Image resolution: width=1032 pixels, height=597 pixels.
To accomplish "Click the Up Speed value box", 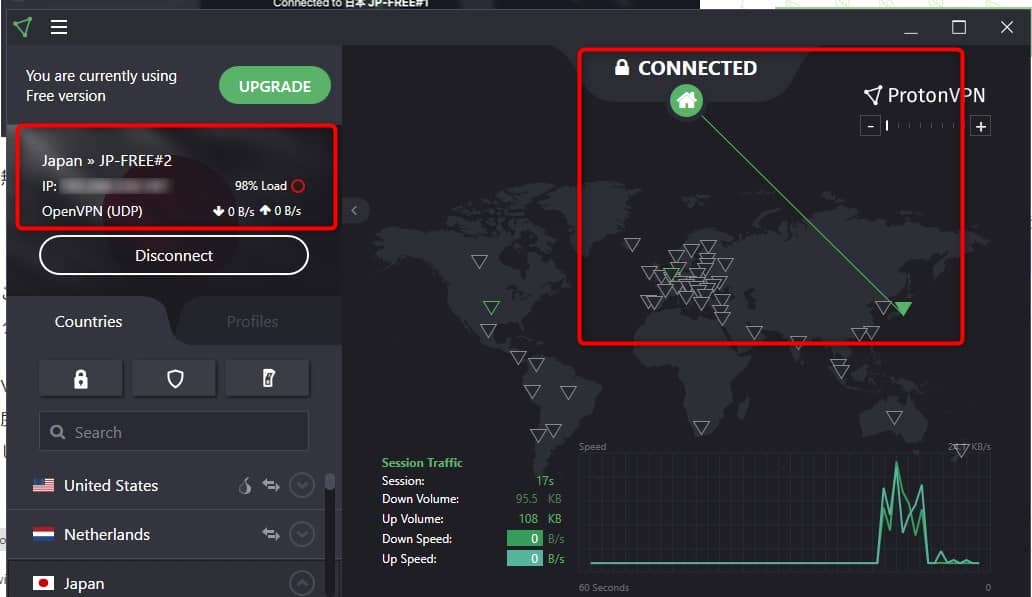I will tap(525, 558).
